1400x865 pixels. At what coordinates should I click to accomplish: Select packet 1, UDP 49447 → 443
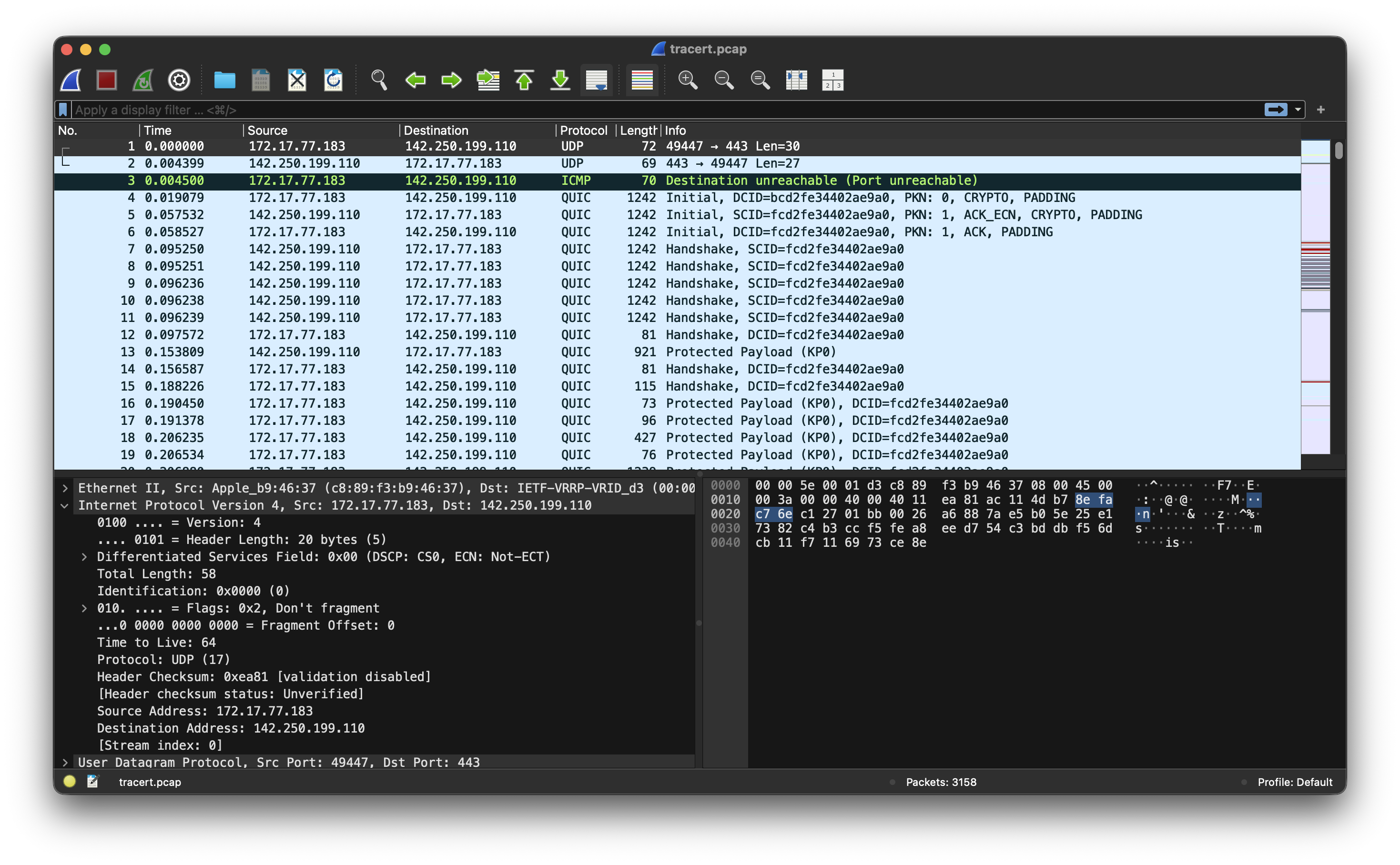[677, 146]
